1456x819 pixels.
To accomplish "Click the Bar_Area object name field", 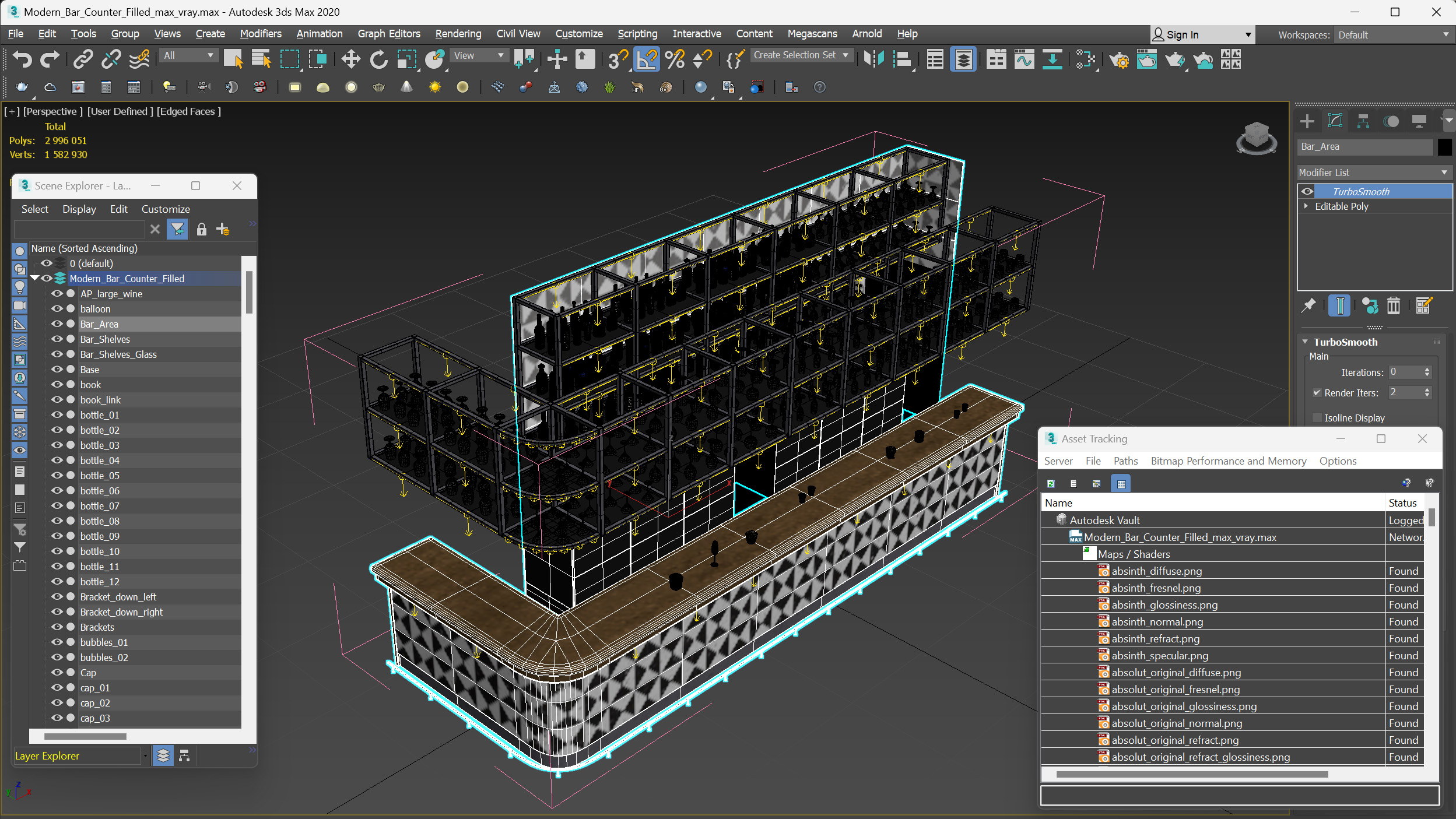I will [x=1365, y=147].
